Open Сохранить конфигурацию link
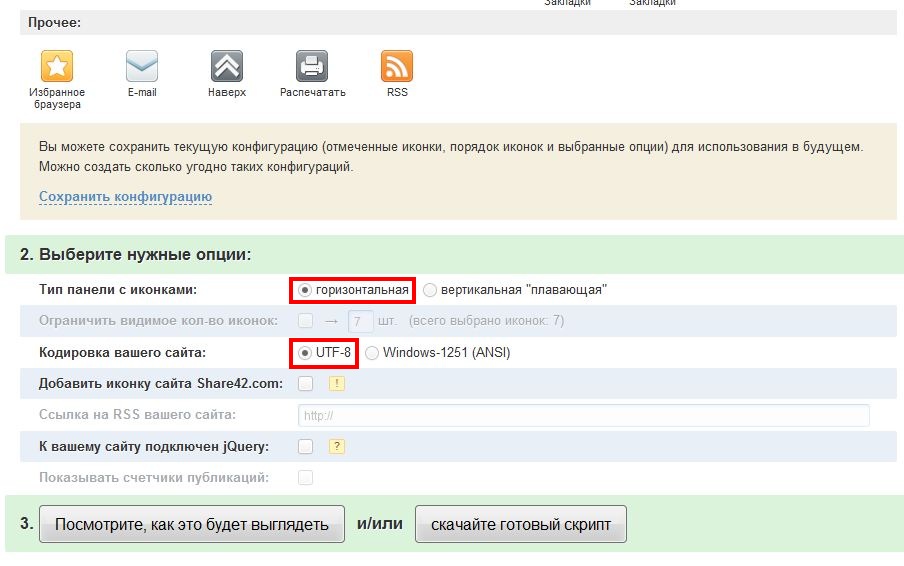Image resolution: width=904 pixels, height=566 pixels. pyautogui.click(x=125, y=197)
